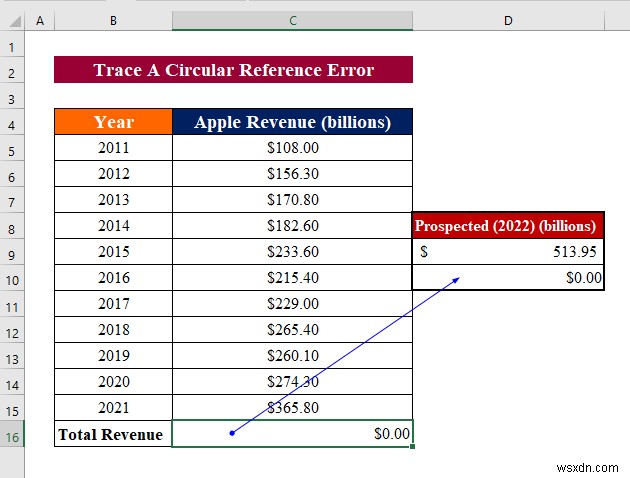The height and width of the screenshot is (478, 630).
Task: Click the $215.40 revenue cell
Action: tap(292, 278)
